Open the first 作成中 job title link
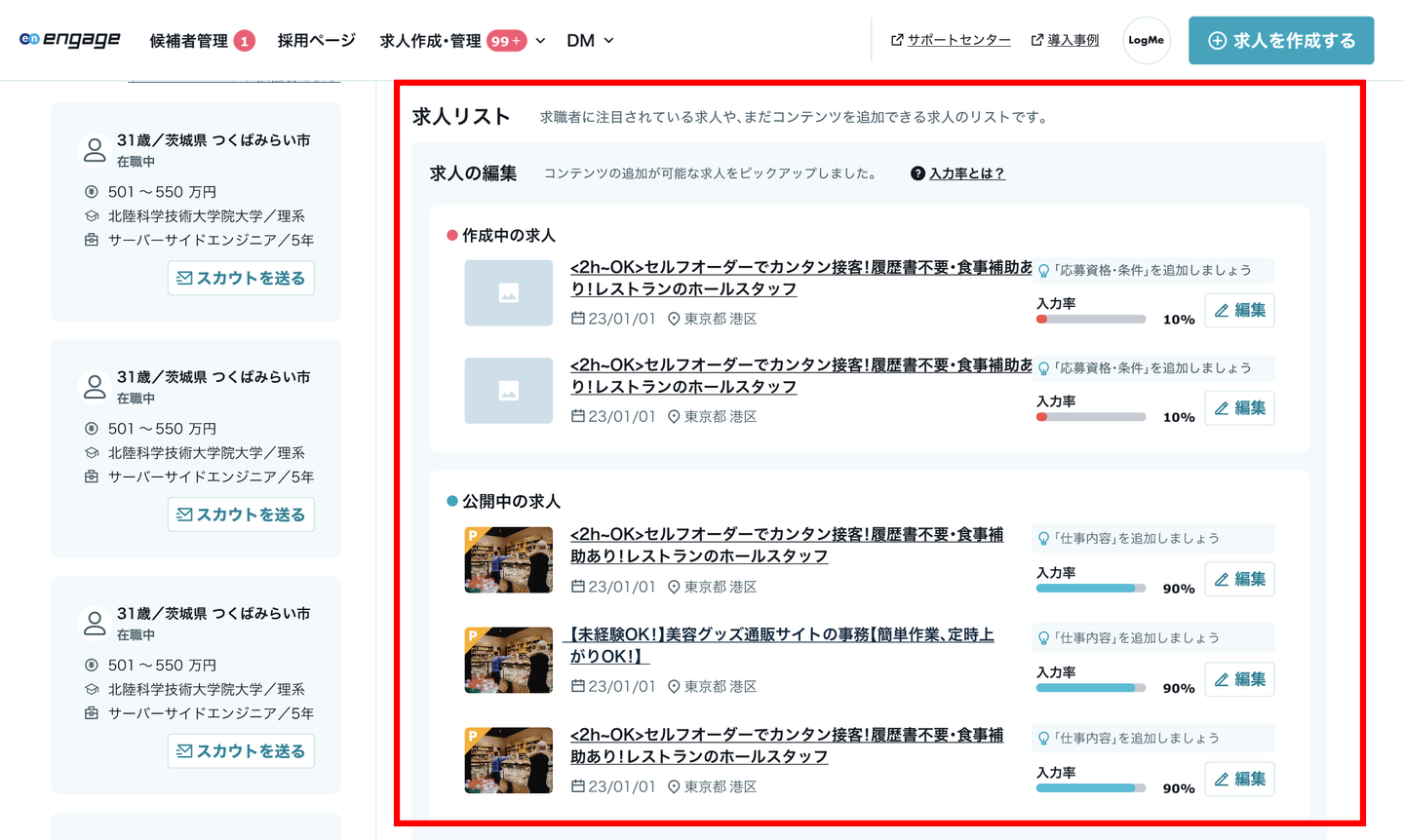Image resolution: width=1404 pixels, height=840 pixels. point(800,278)
